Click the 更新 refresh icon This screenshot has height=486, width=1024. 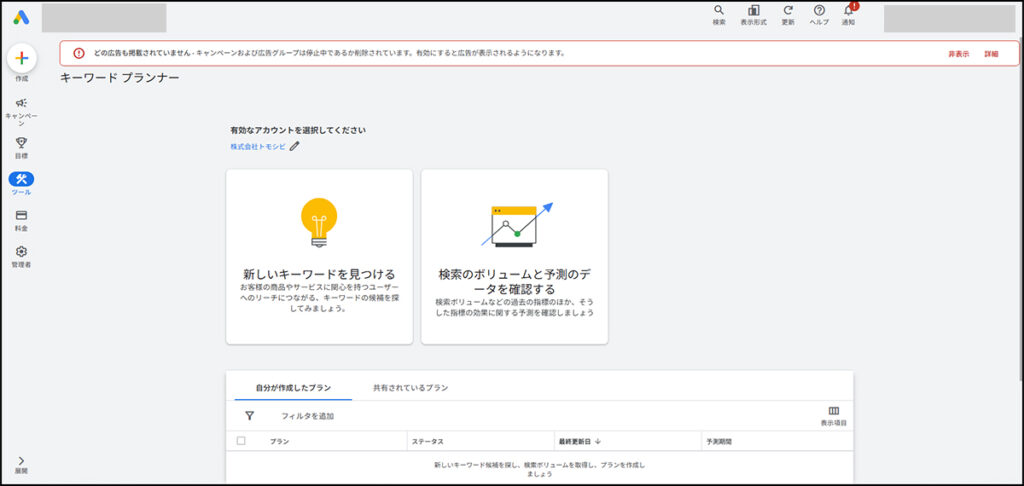click(788, 15)
